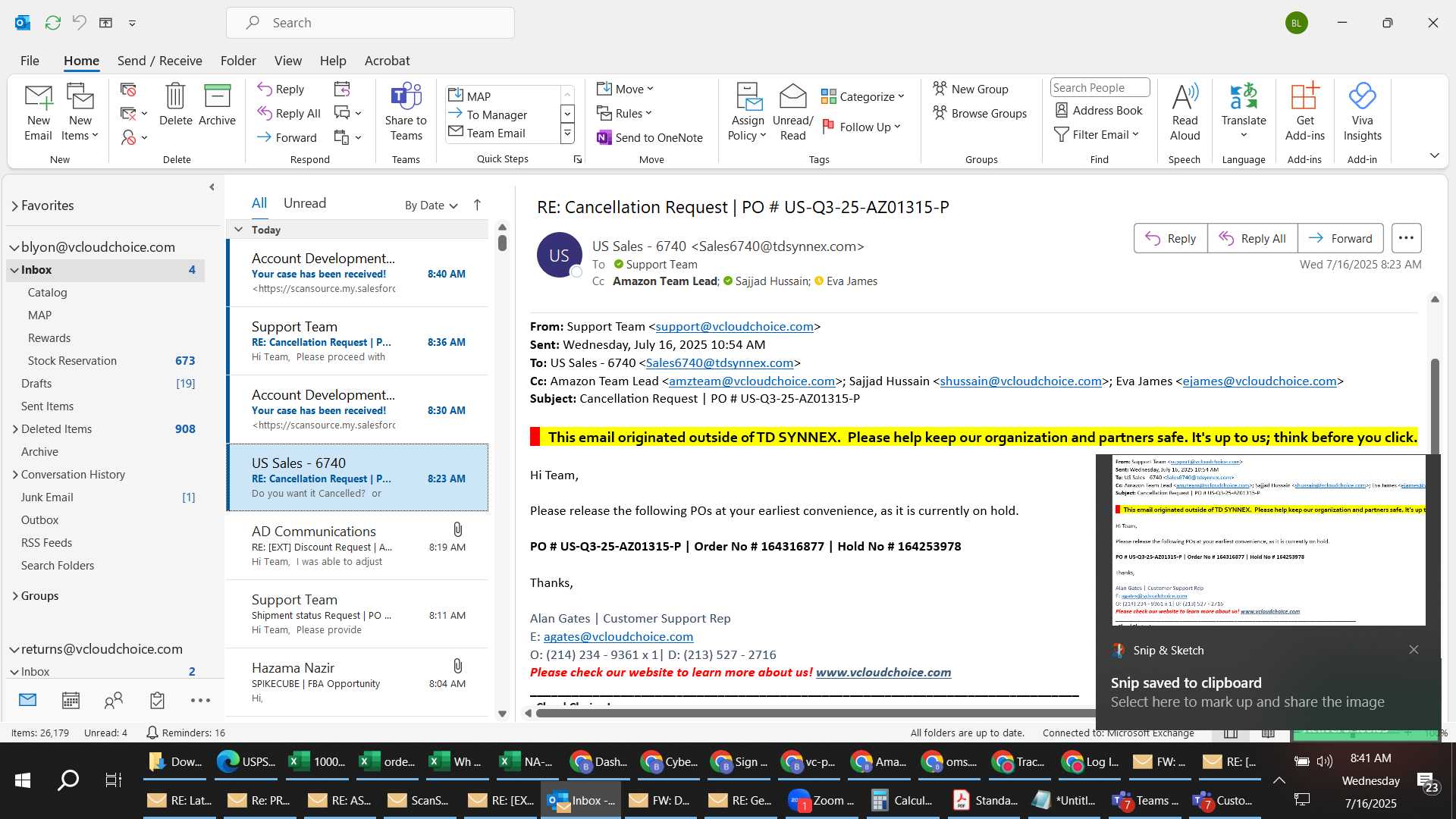The height and width of the screenshot is (819, 1456).
Task: Open the Address Book
Action: 1099,110
